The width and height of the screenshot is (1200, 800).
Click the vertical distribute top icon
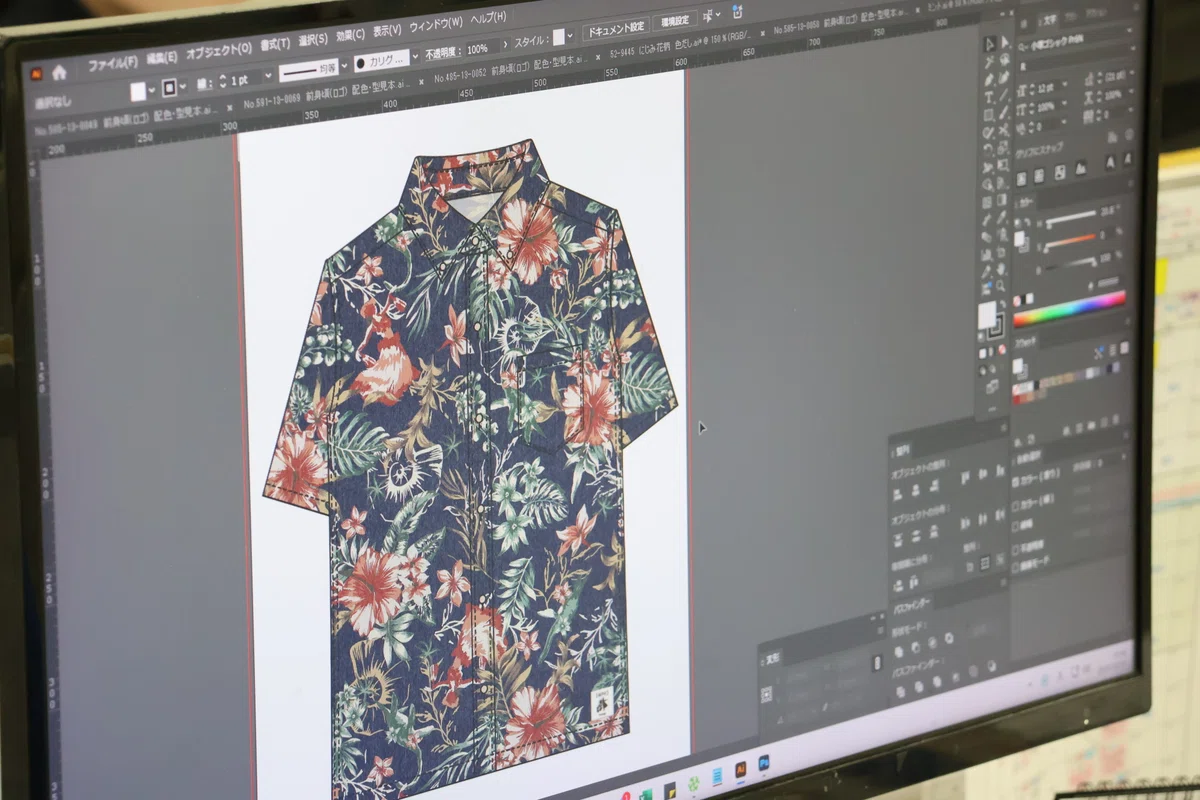(x=898, y=539)
